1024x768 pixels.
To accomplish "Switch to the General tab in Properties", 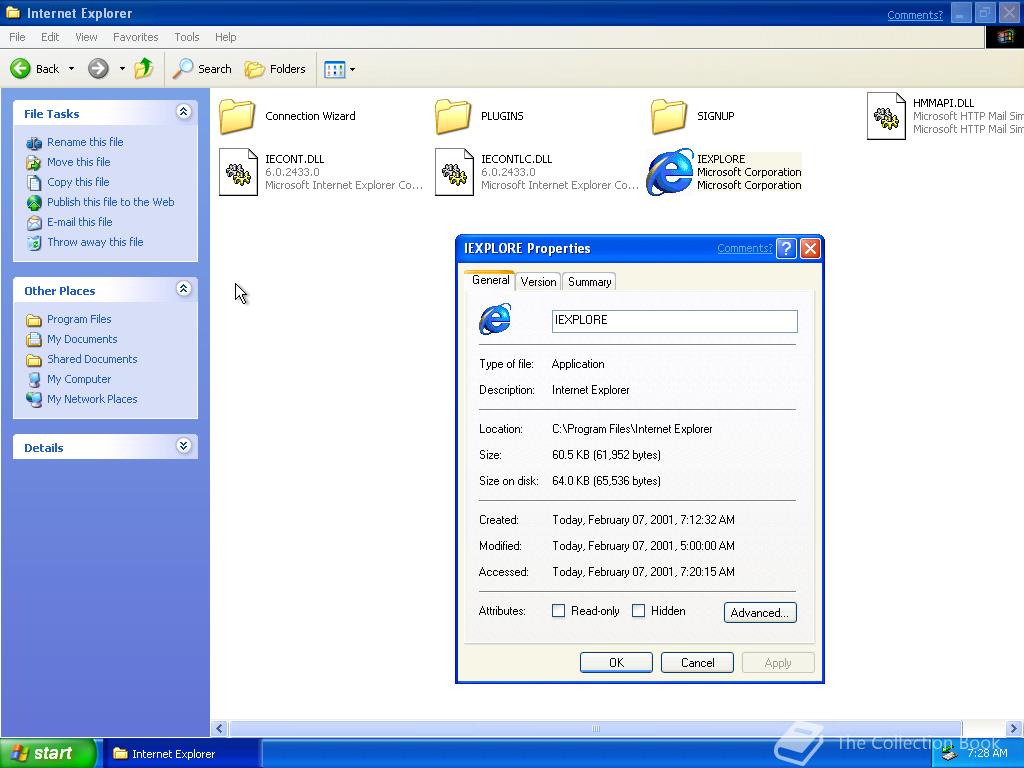I will (490, 280).
